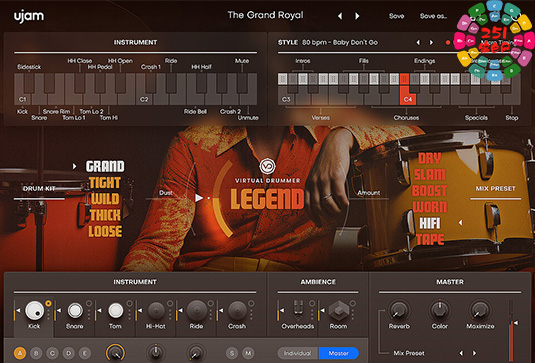
Task: Select the THICK drum kit
Action: coord(105,215)
